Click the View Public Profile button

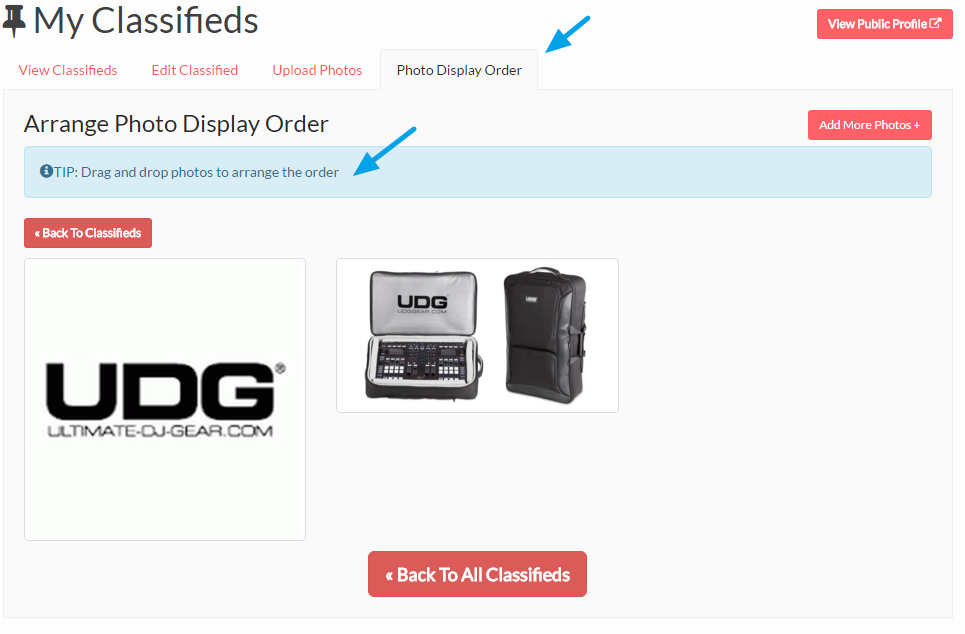[884, 24]
